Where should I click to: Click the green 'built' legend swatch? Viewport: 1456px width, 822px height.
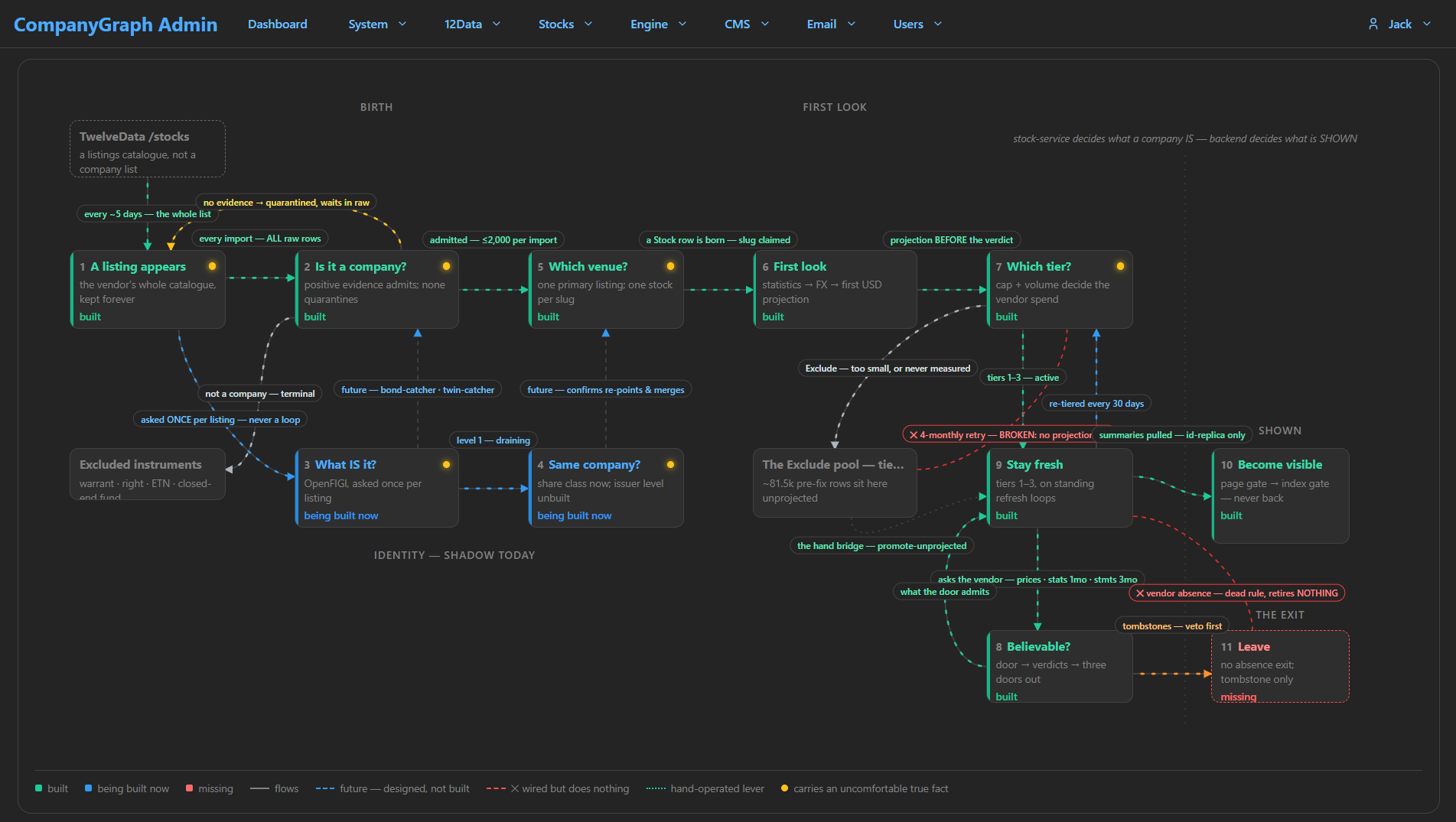tap(38, 788)
